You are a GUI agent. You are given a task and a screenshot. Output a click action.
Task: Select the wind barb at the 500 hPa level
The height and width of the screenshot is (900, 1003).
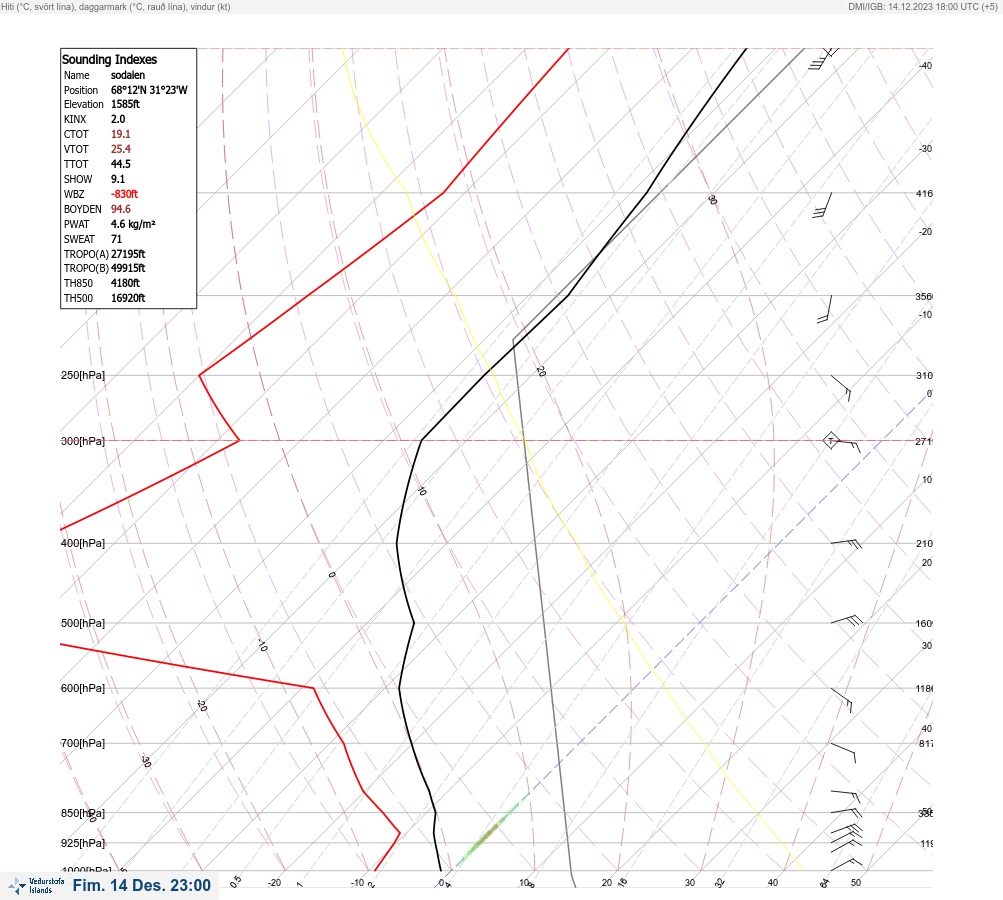pos(846,620)
